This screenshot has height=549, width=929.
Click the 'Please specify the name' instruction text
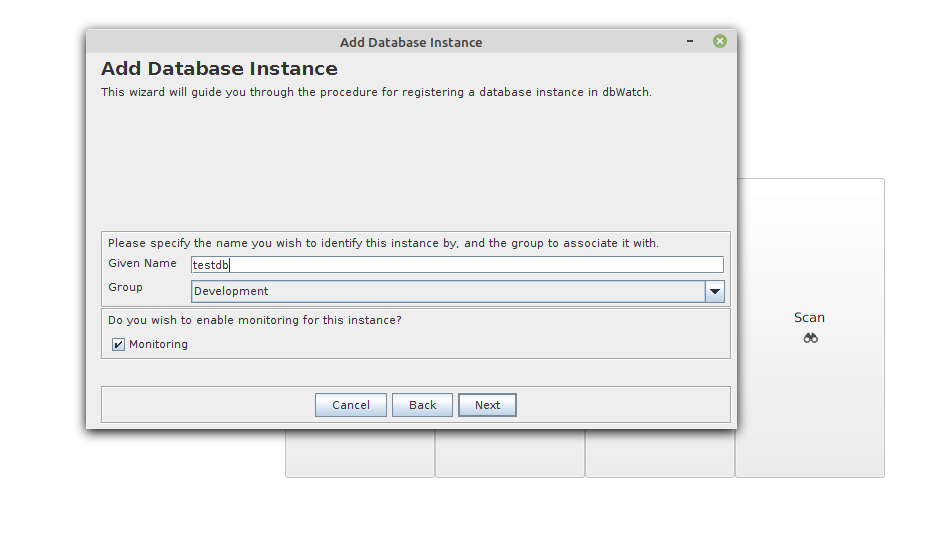(383, 243)
